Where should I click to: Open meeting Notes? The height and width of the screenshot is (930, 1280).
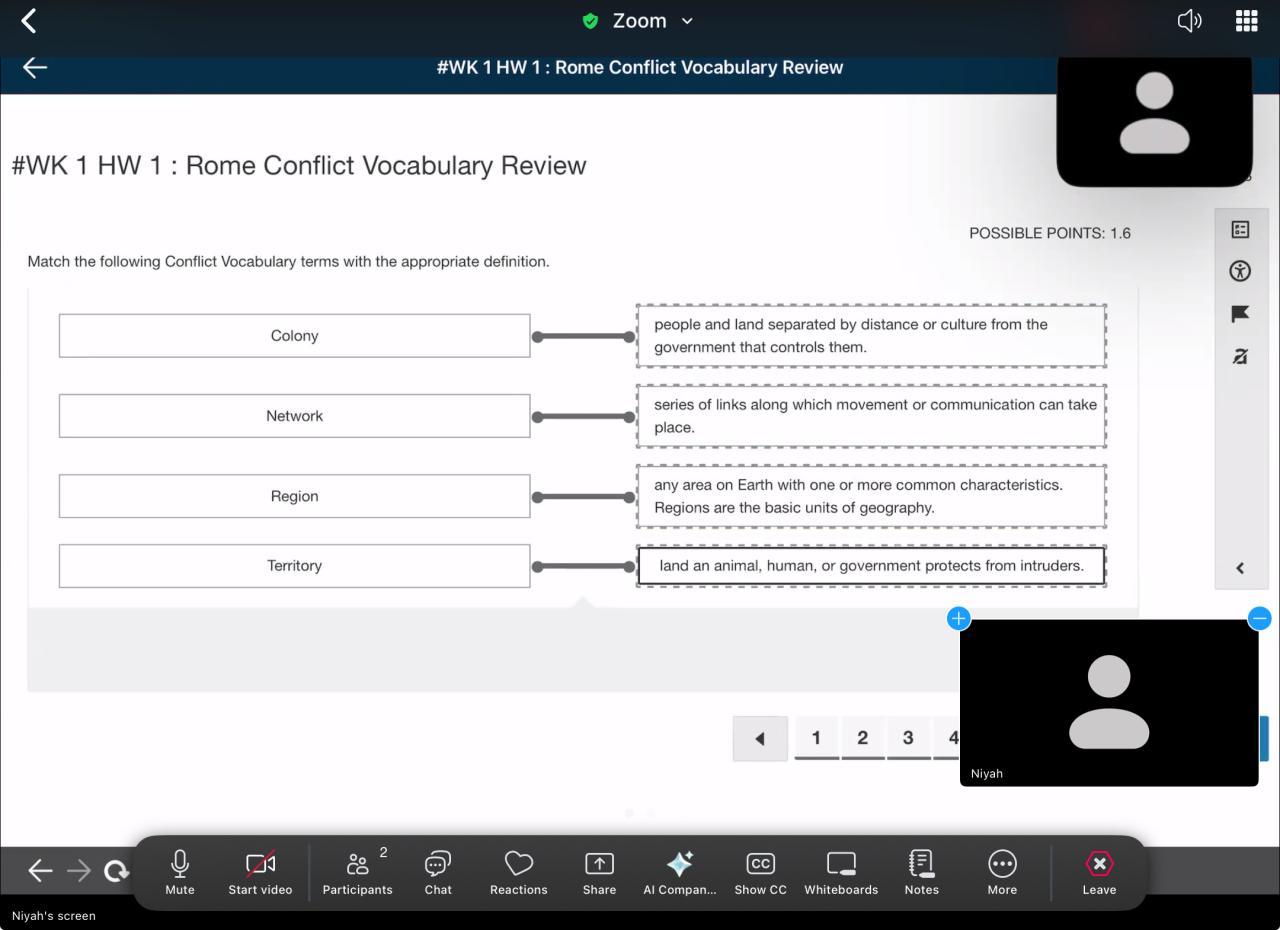point(921,872)
